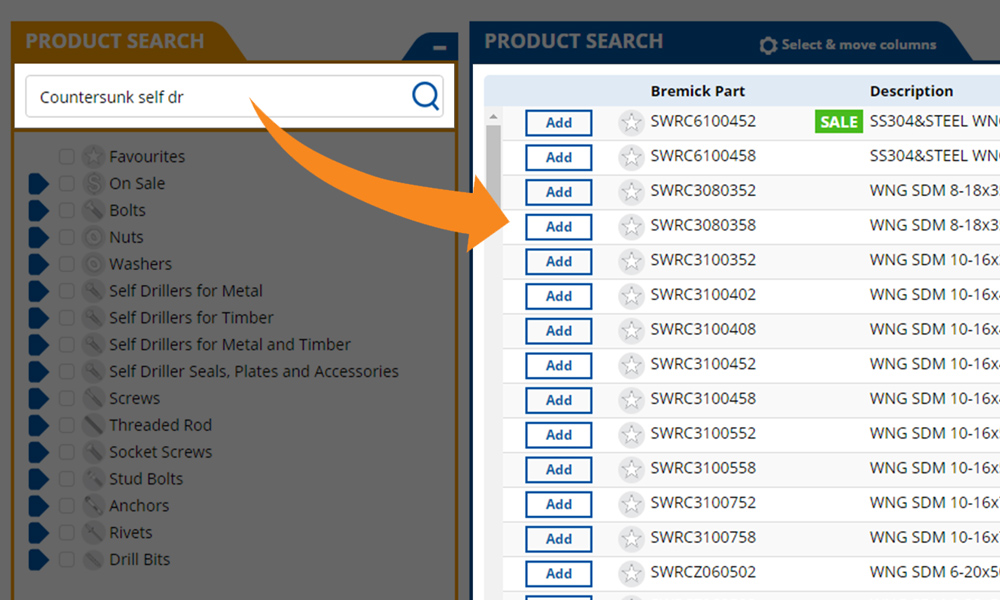Click the Washers category icon

(x=93, y=265)
